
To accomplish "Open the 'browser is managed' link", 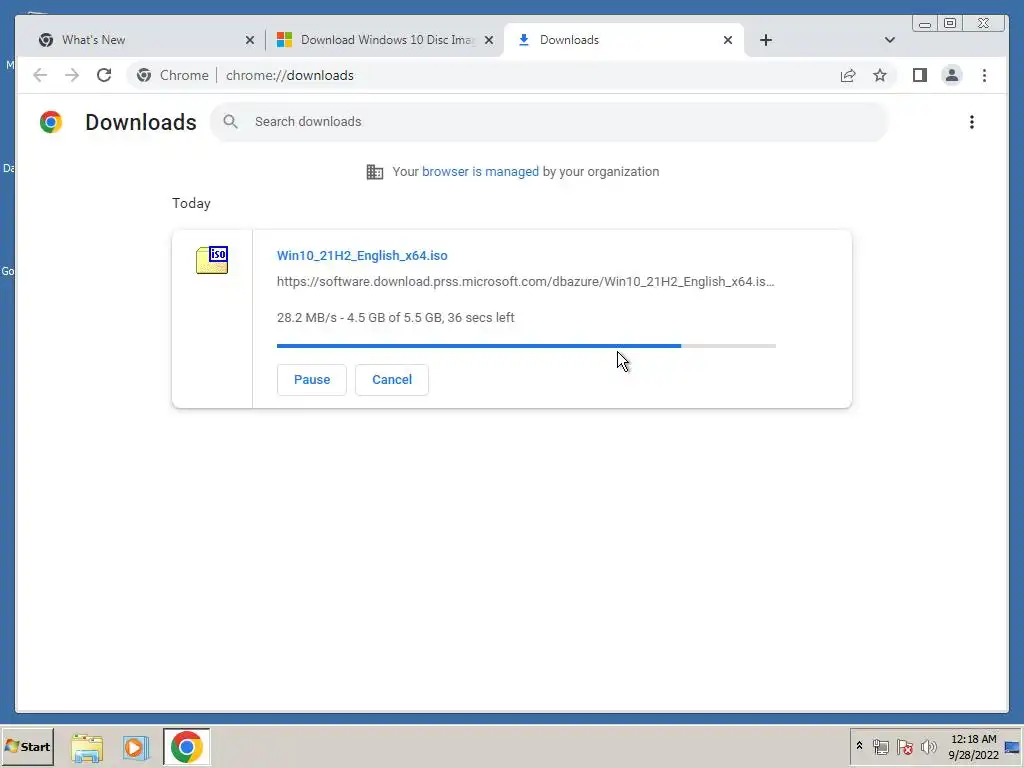I will (x=480, y=172).
